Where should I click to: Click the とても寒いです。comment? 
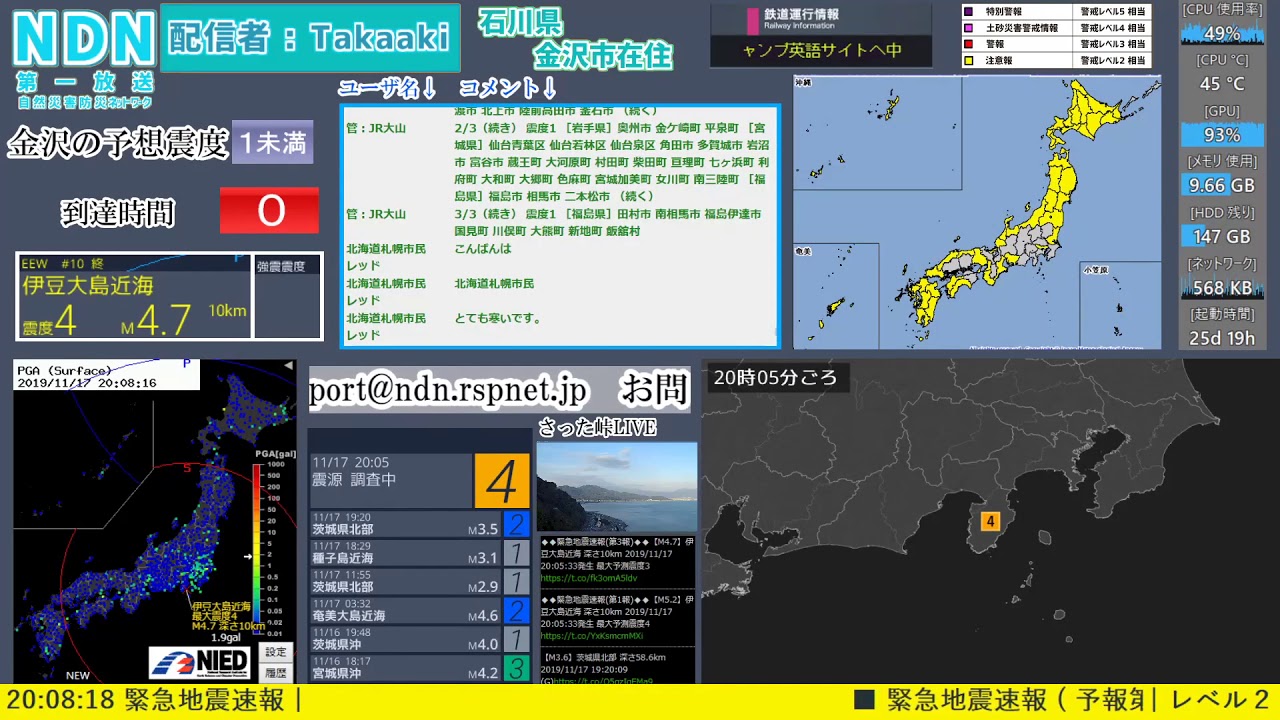tap(498, 318)
